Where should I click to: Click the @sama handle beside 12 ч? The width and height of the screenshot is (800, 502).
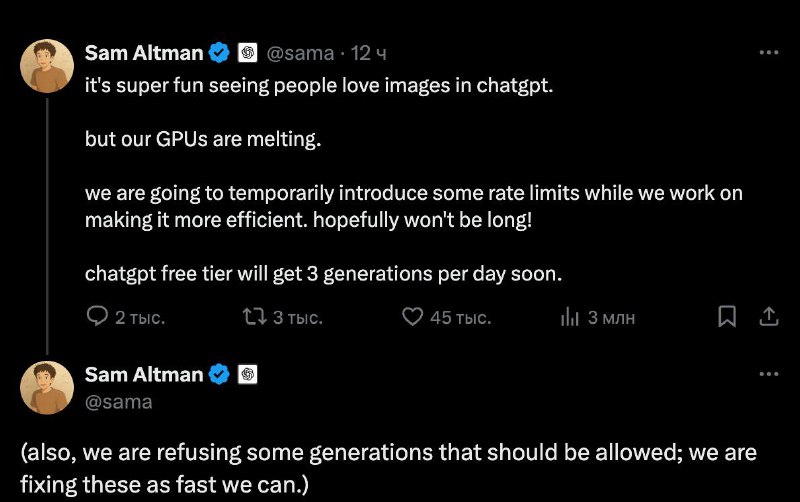coord(300,53)
